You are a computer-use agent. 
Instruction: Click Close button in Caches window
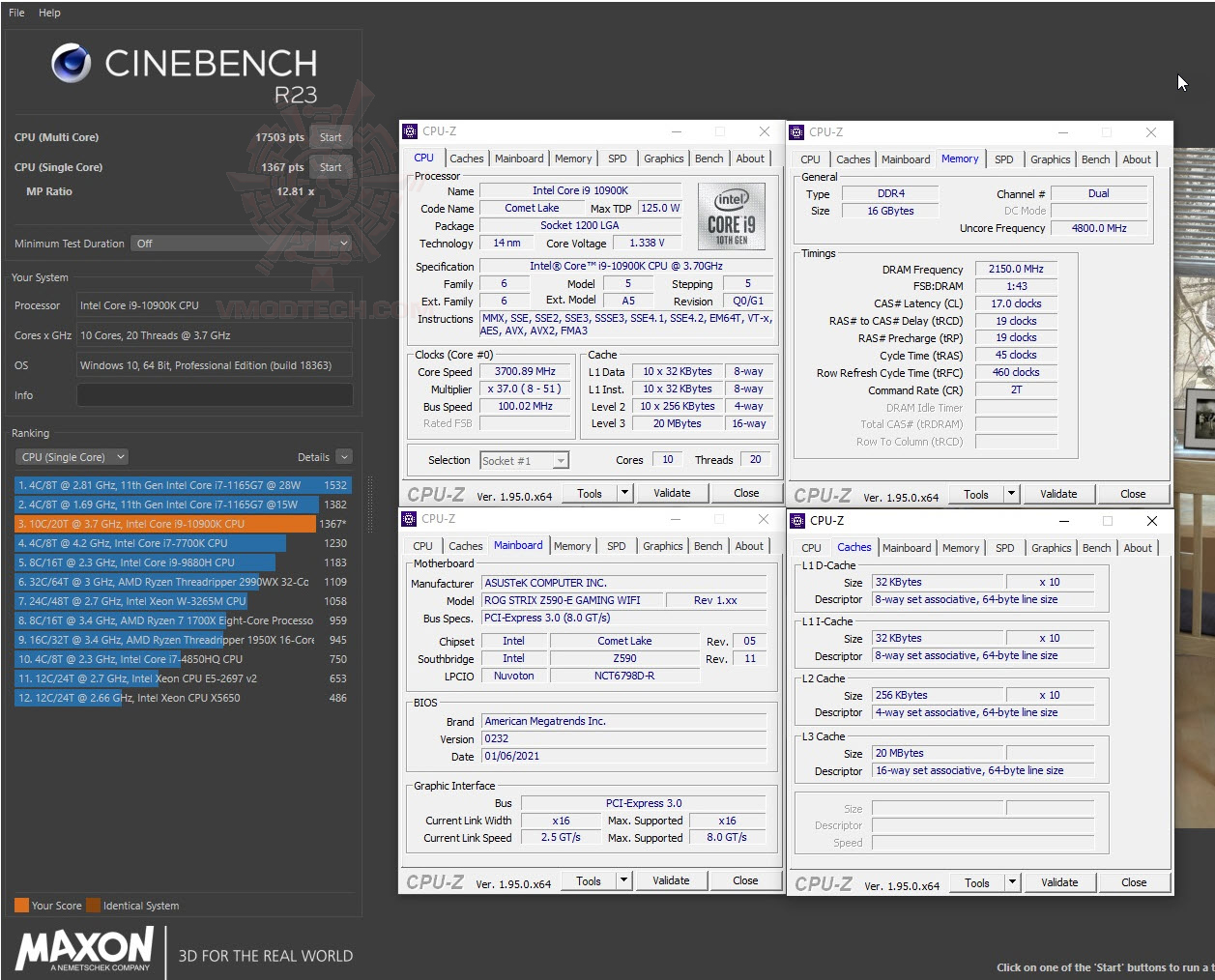[1134, 882]
